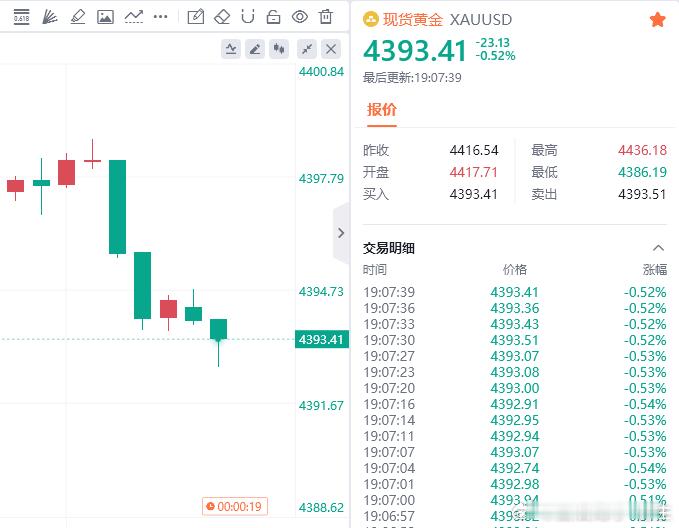Select the eraser tool

(222, 17)
